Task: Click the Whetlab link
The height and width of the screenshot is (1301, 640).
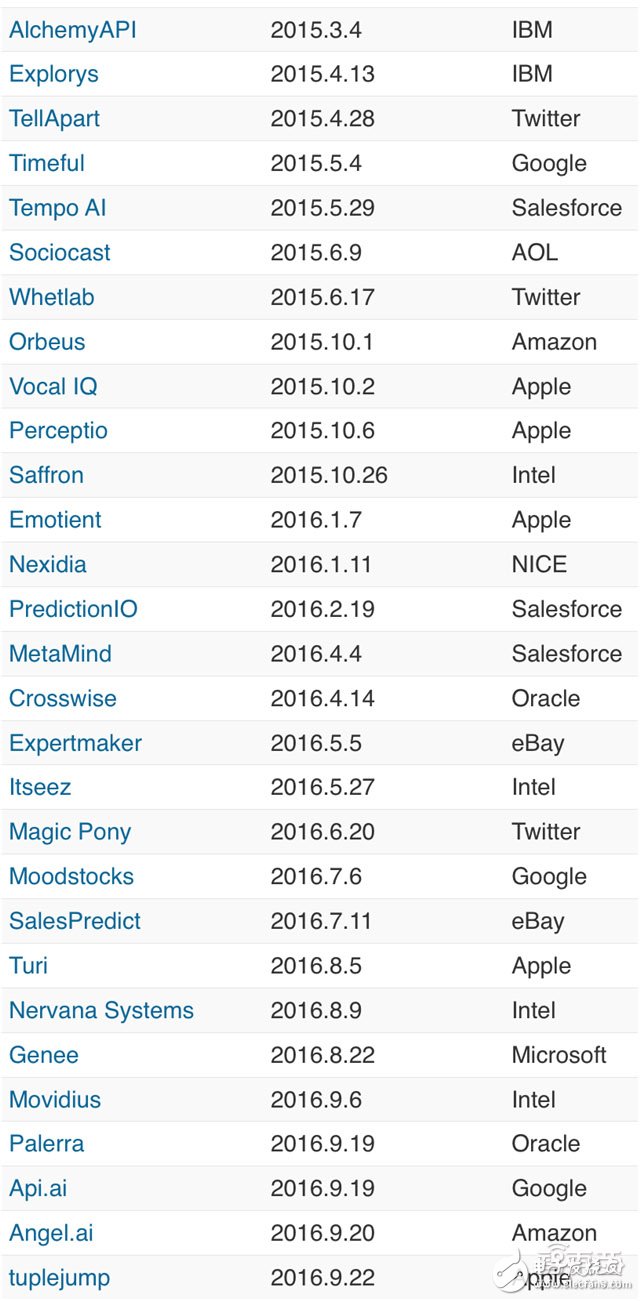Action: click(x=52, y=297)
